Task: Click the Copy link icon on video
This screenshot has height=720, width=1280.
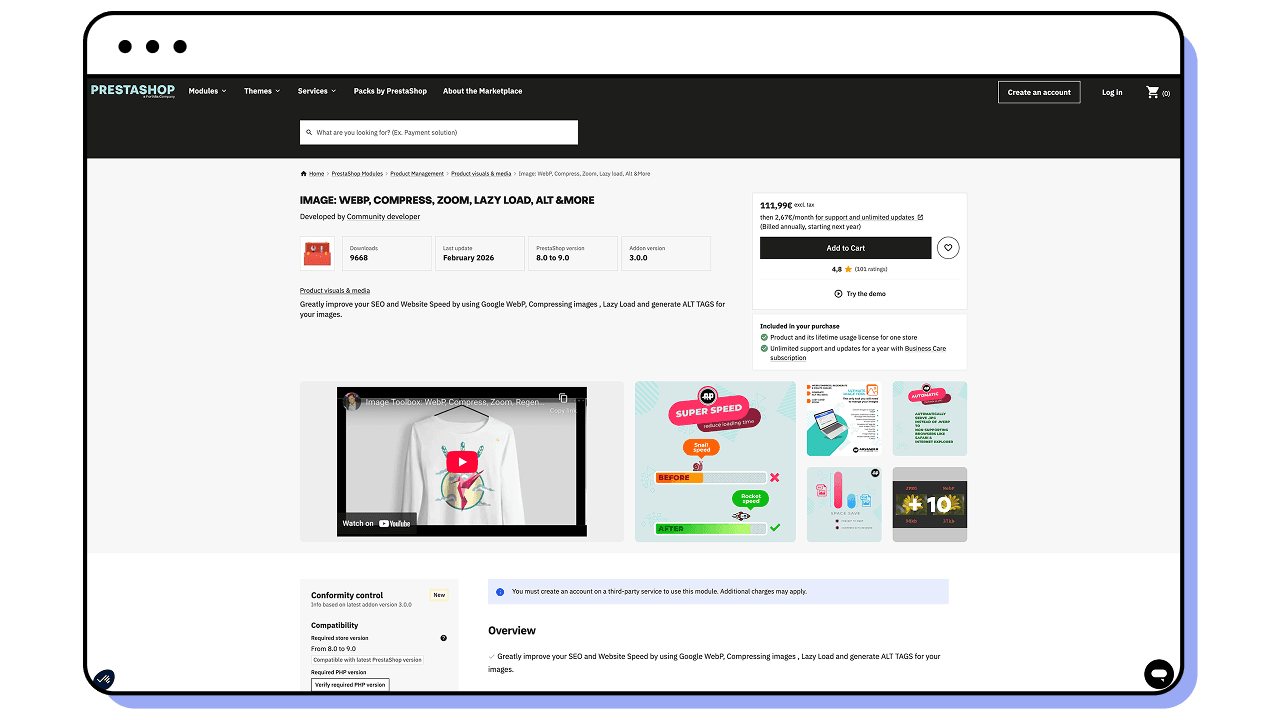Action: click(x=563, y=399)
